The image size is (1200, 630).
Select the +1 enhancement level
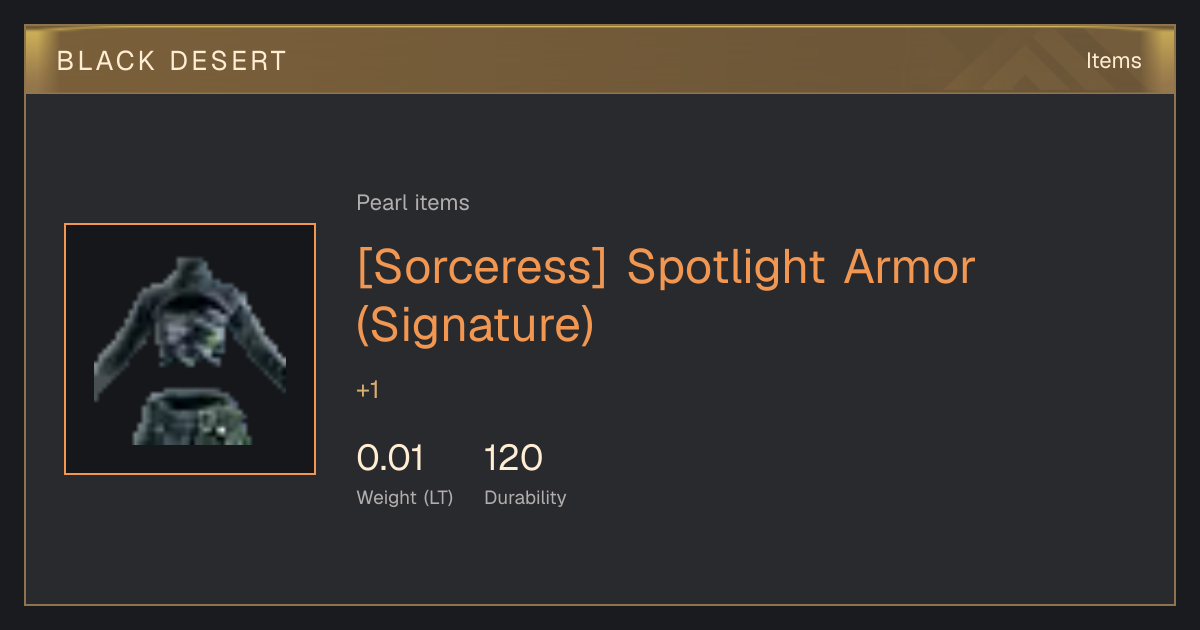pos(368,390)
